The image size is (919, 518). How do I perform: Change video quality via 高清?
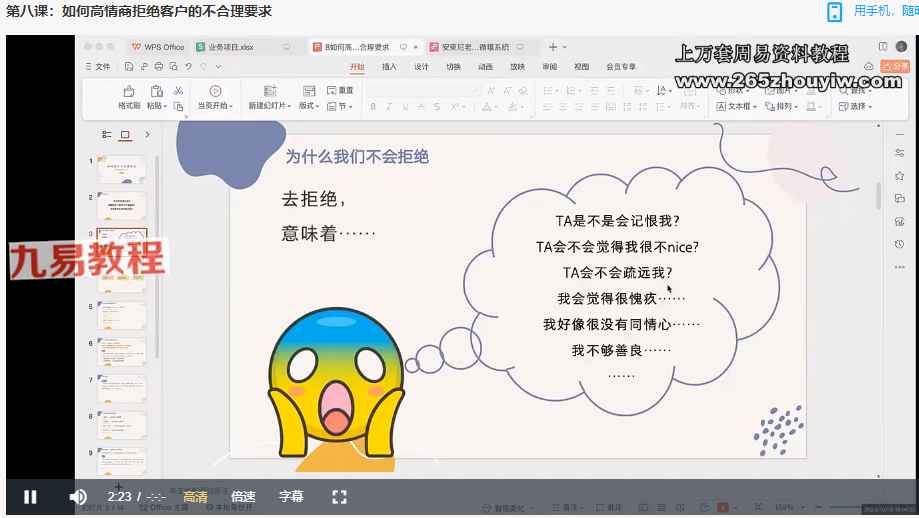(196, 497)
